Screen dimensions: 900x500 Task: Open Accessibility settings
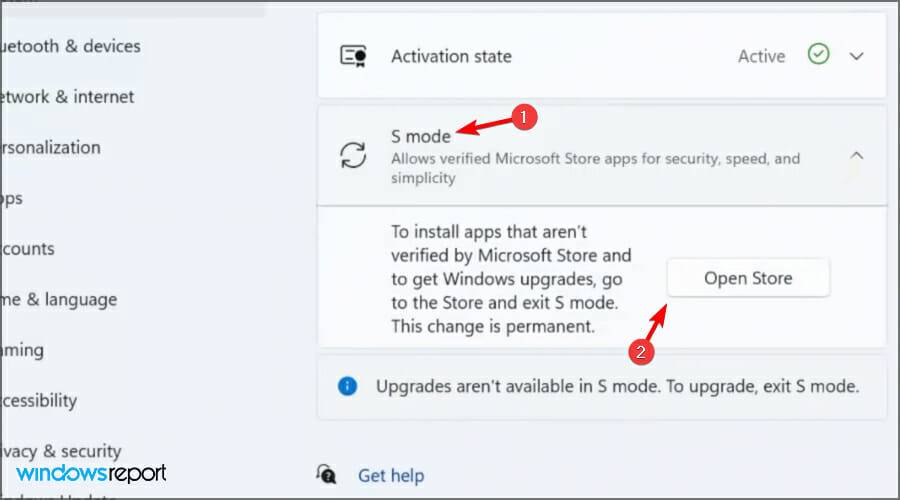(x=40, y=400)
